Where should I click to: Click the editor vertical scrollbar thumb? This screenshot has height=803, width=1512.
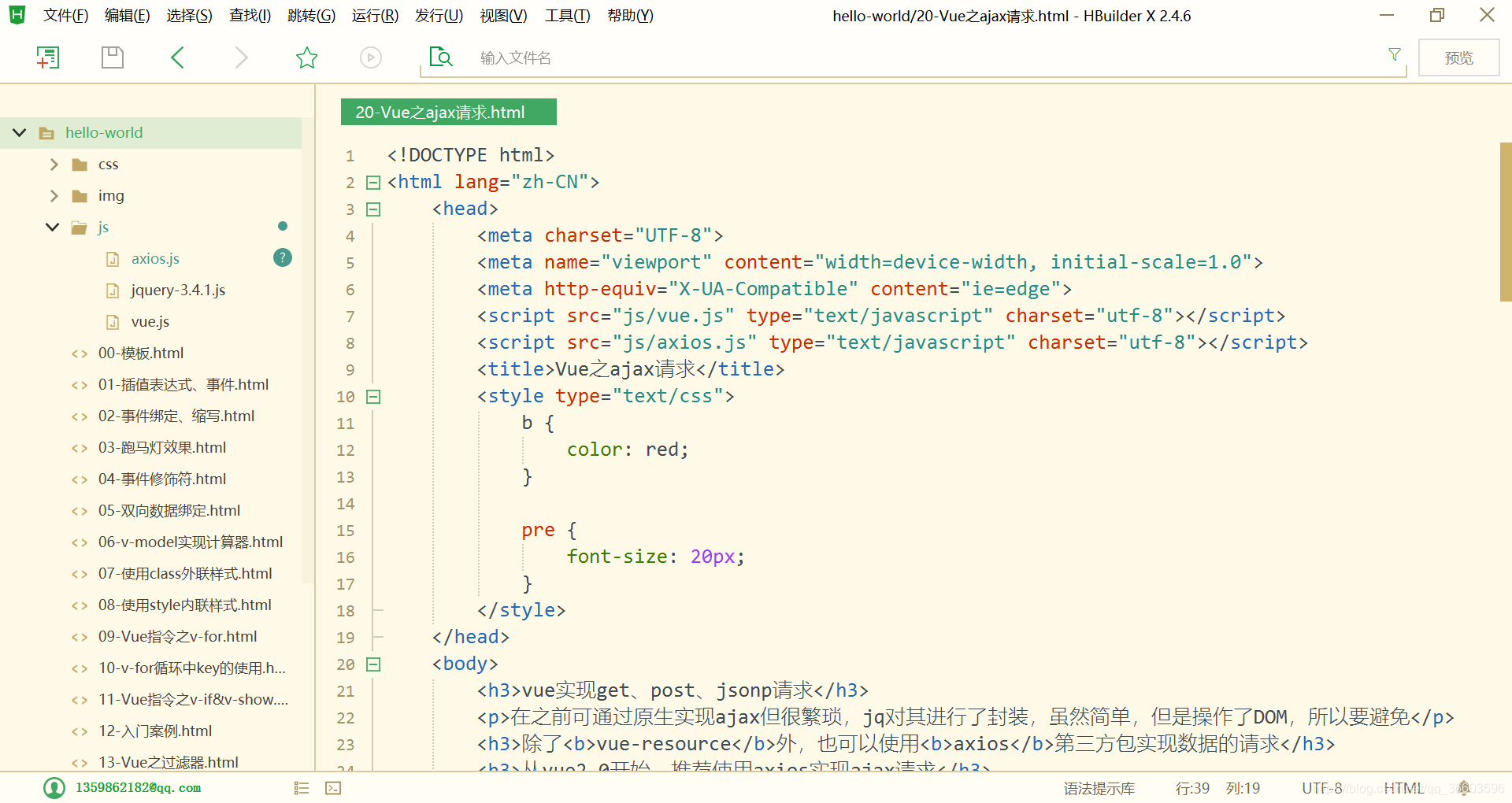pos(1506,222)
